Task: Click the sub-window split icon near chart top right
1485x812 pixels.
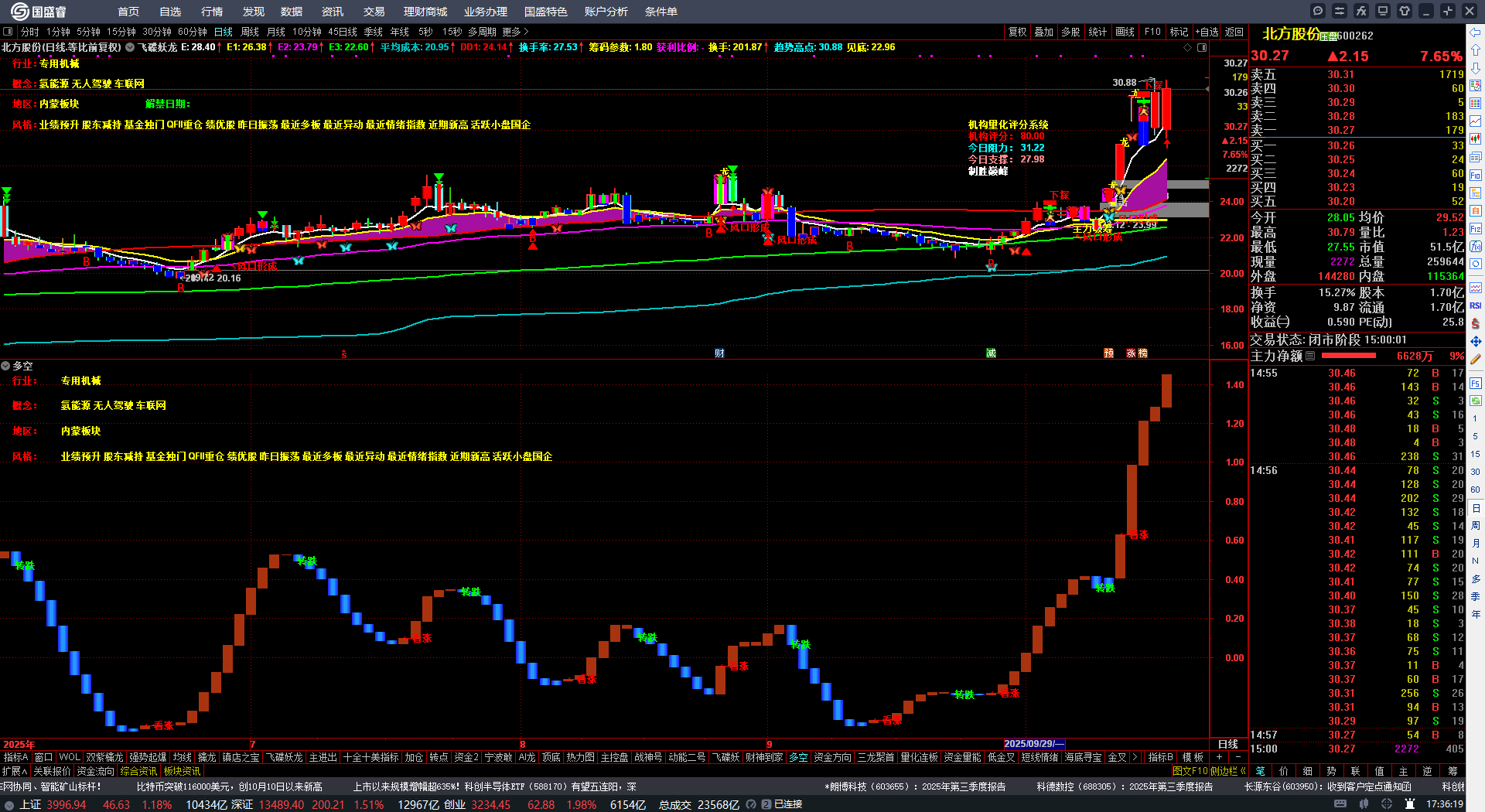Action: coord(1202,48)
